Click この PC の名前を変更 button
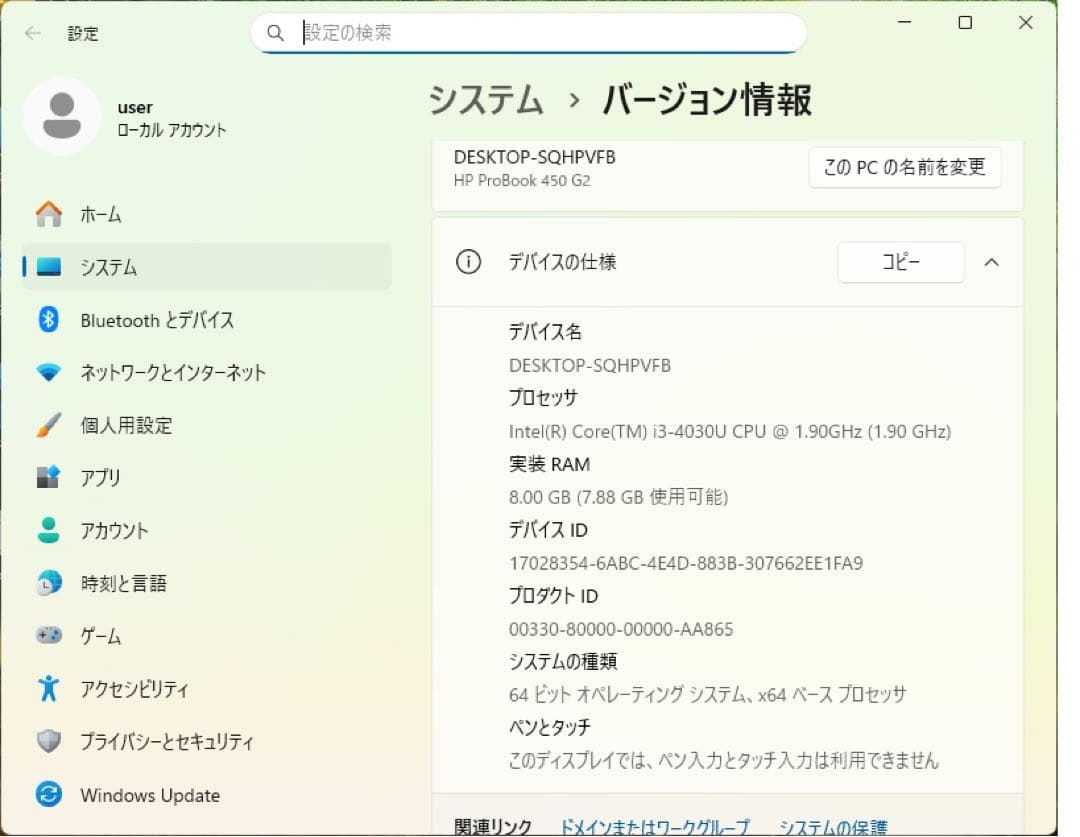 coord(904,167)
